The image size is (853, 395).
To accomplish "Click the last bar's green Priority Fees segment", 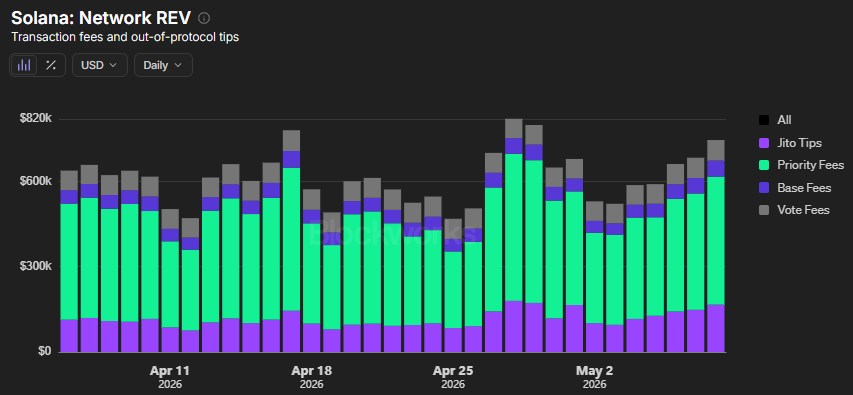I will click(716, 240).
